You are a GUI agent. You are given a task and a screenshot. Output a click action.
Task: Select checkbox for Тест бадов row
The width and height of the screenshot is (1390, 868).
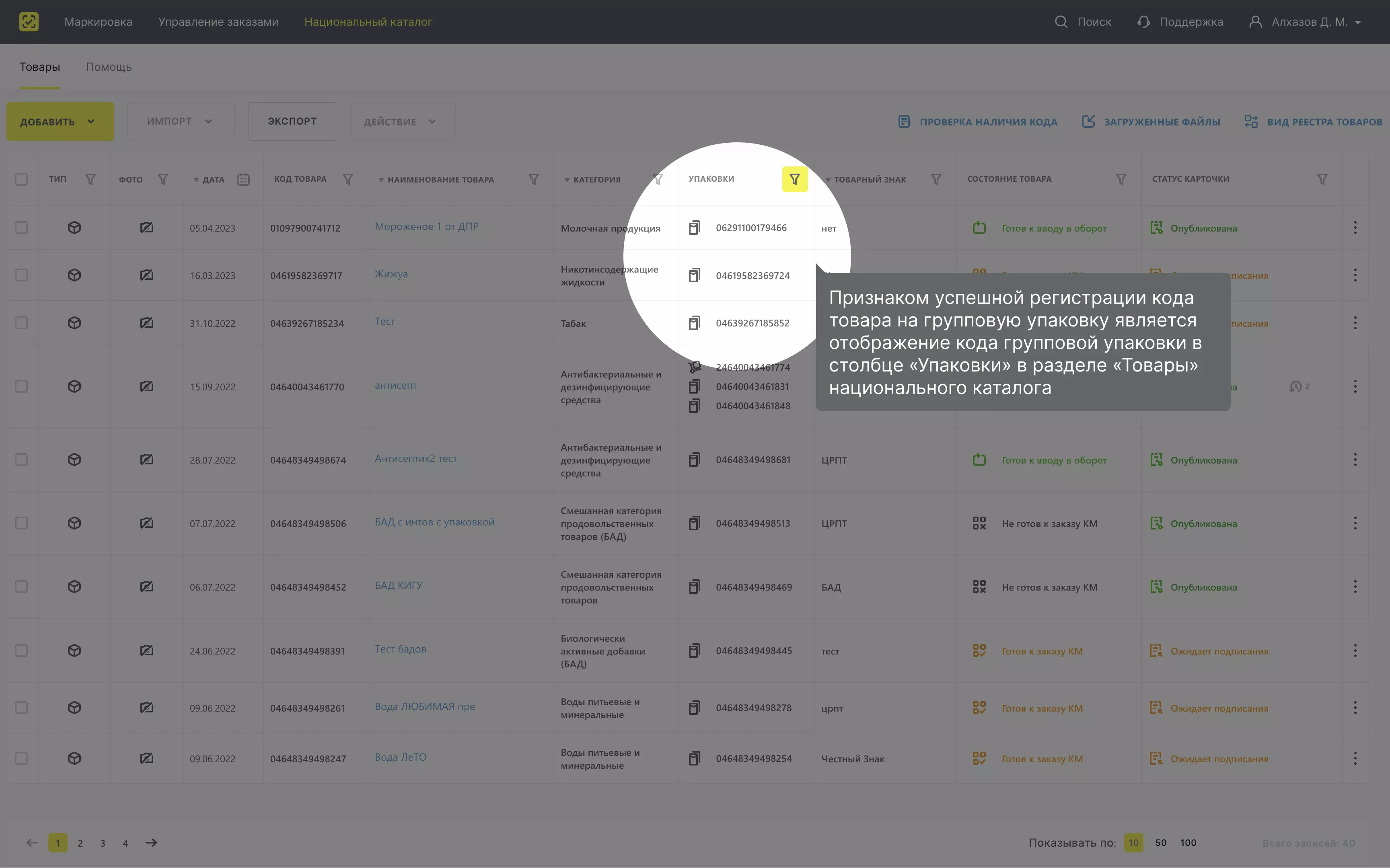[21, 650]
